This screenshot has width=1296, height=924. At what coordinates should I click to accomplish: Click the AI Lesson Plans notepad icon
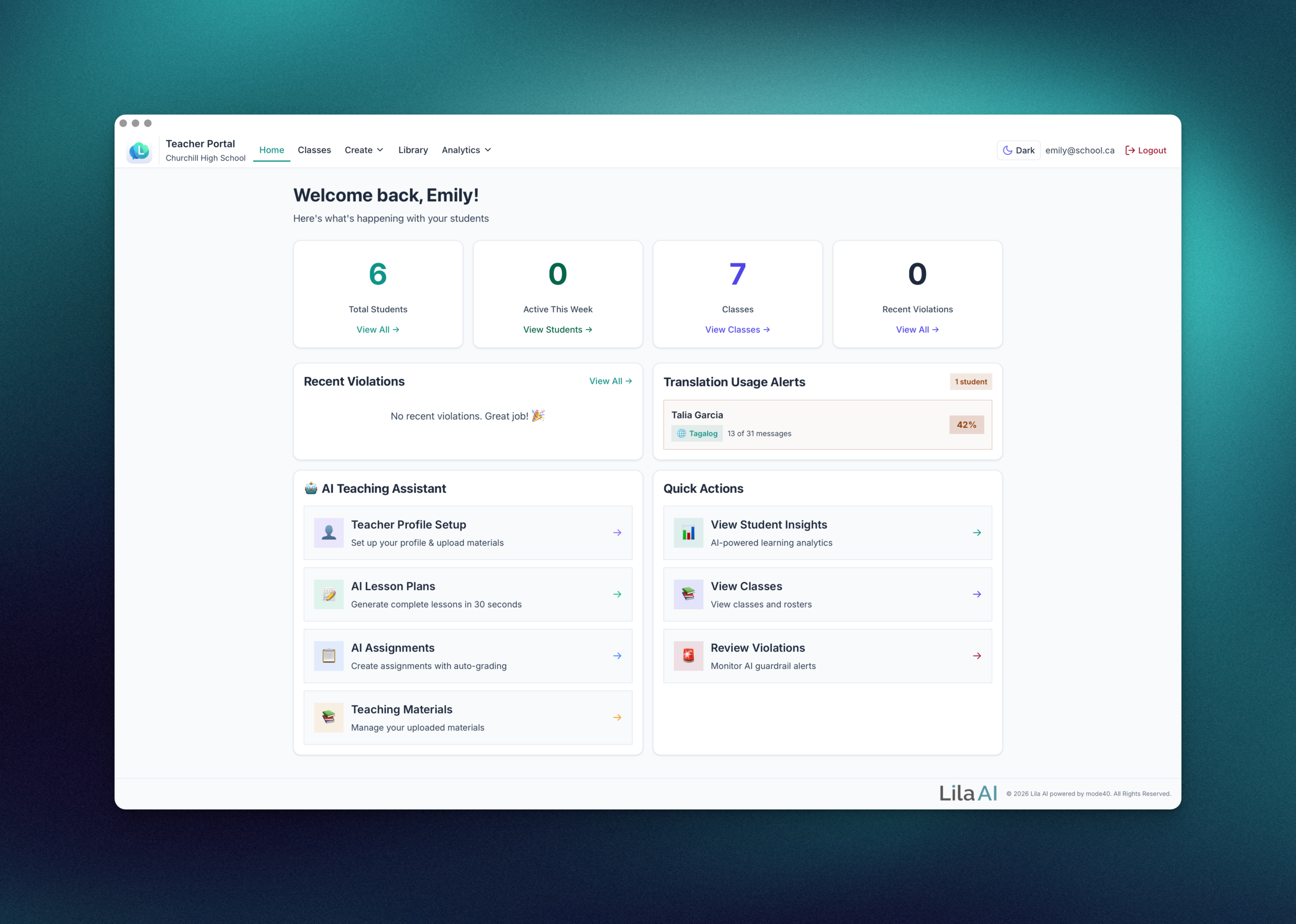[329, 594]
